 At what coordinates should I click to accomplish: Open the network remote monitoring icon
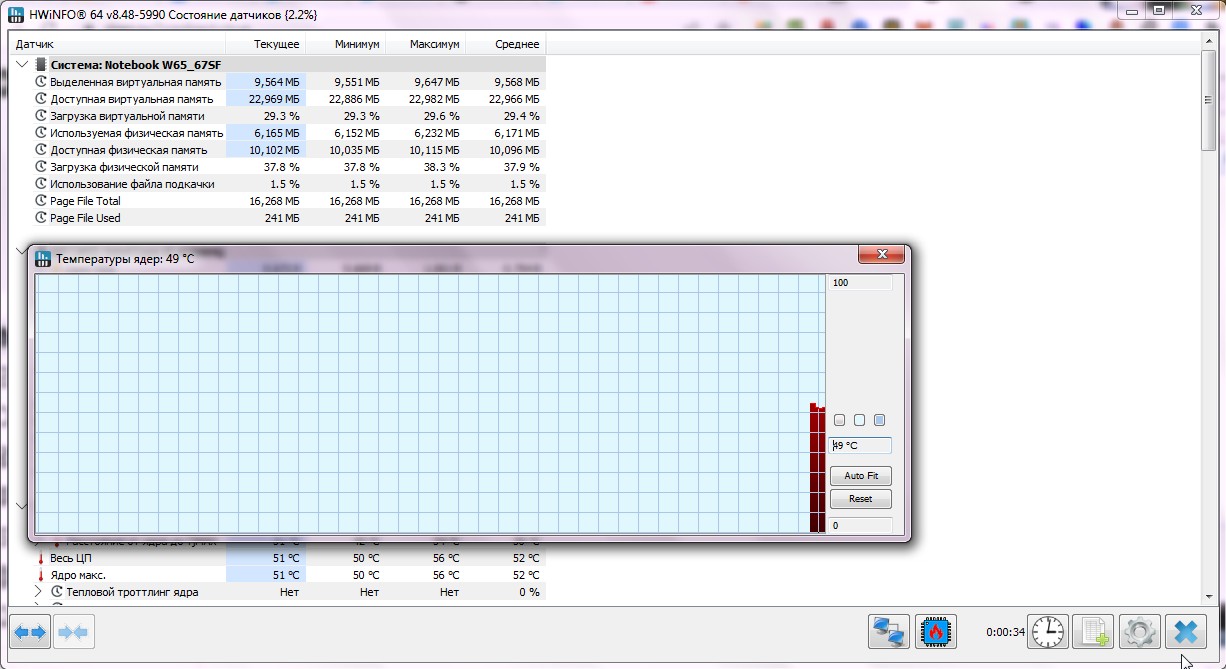click(x=889, y=632)
